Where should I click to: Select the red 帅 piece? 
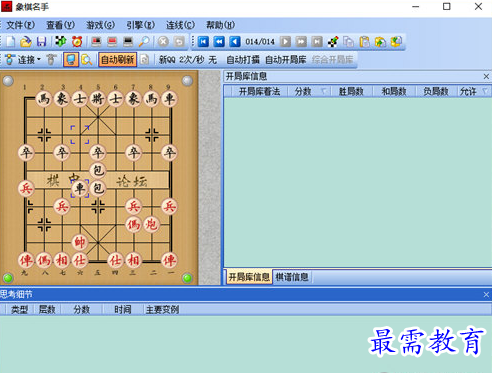[x=80, y=242]
